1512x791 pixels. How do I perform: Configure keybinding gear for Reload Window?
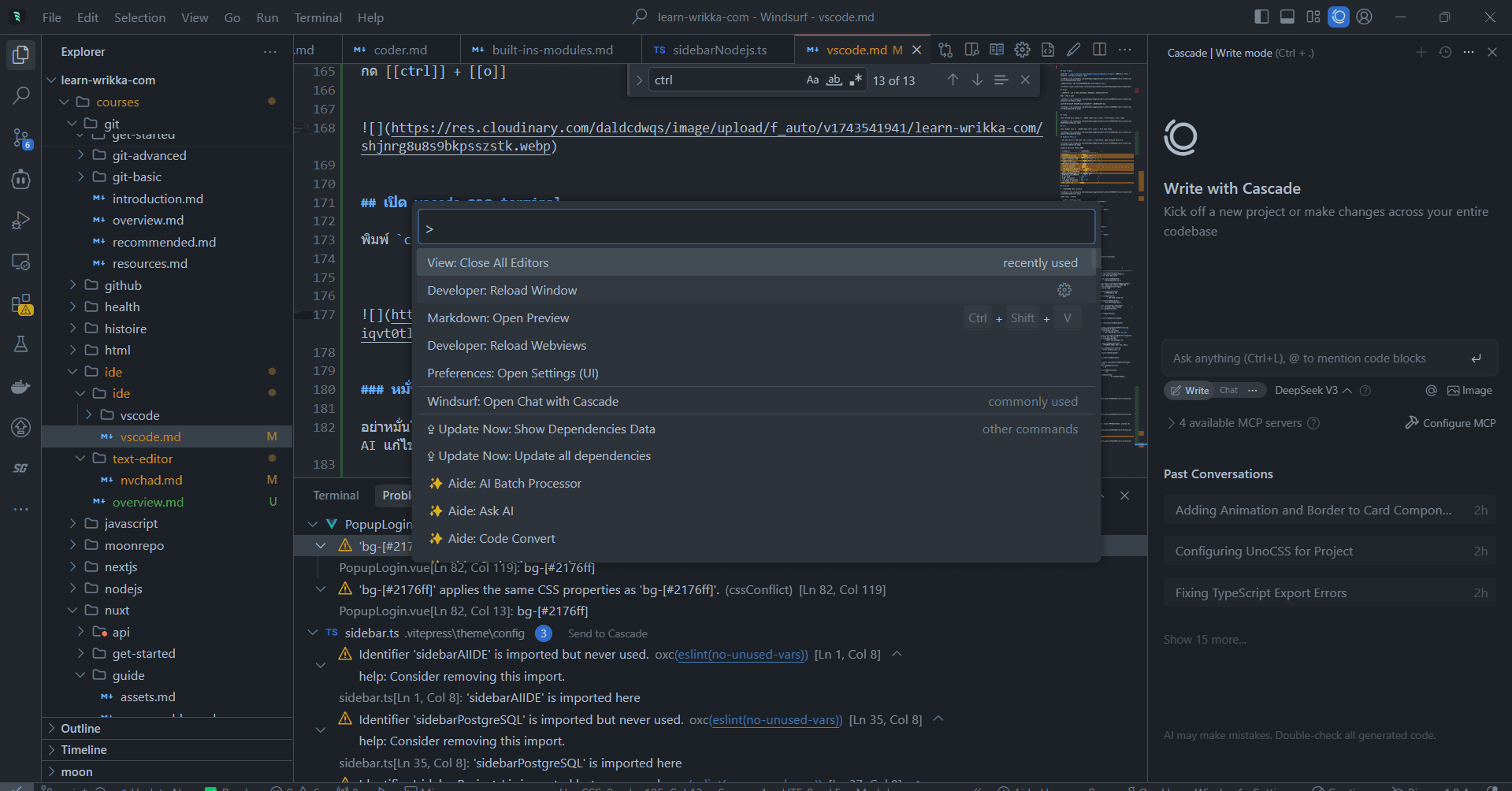coord(1064,290)
